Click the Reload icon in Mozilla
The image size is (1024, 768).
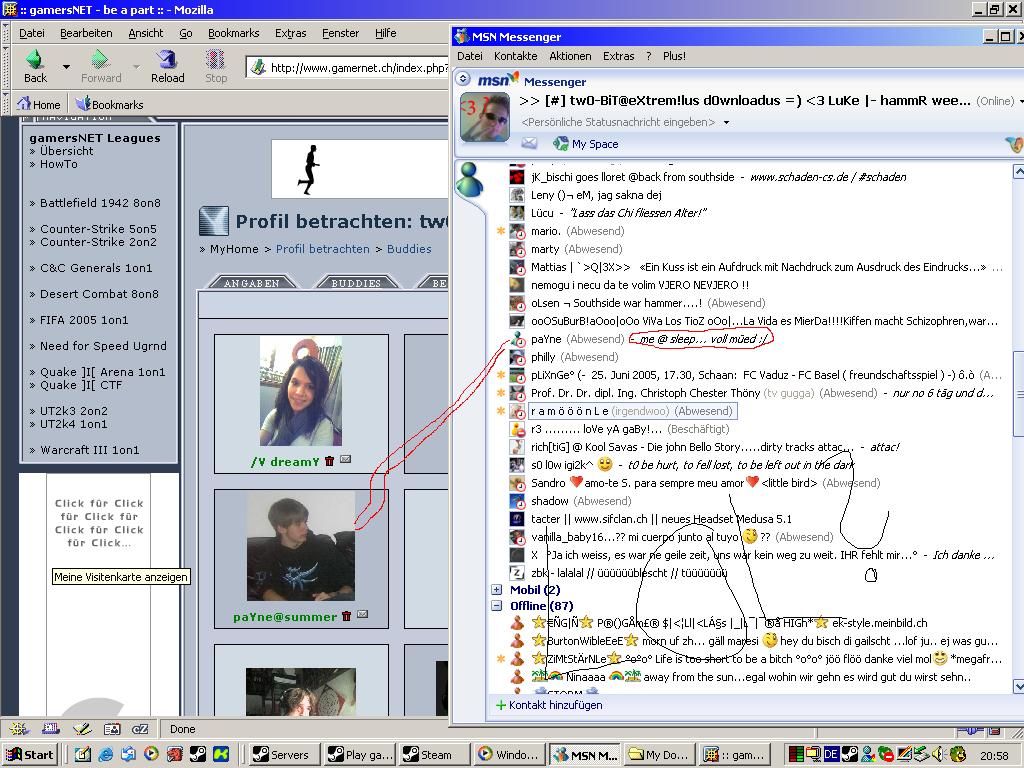168,59
